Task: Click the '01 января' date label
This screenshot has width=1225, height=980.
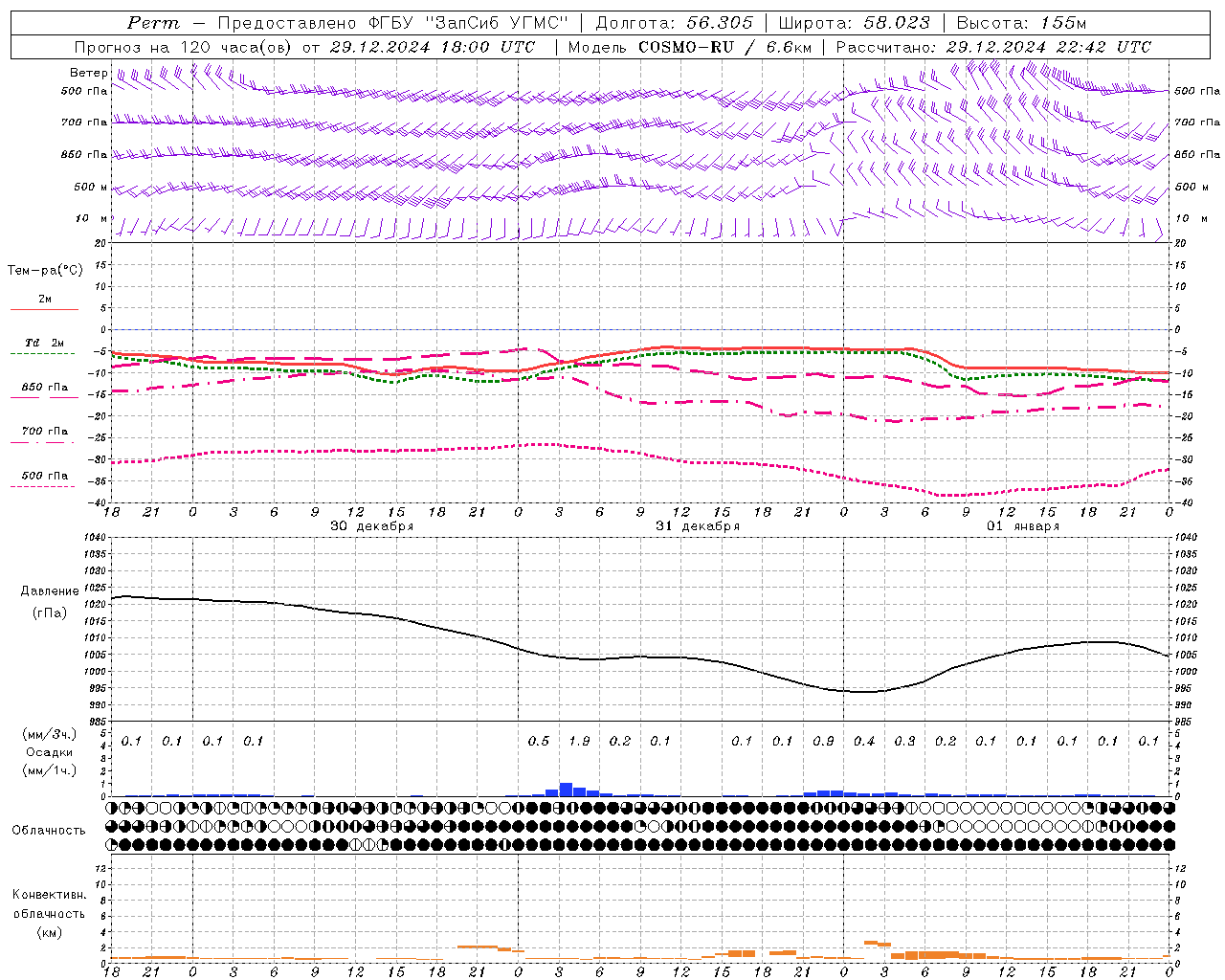Action: click(1023, 526)
